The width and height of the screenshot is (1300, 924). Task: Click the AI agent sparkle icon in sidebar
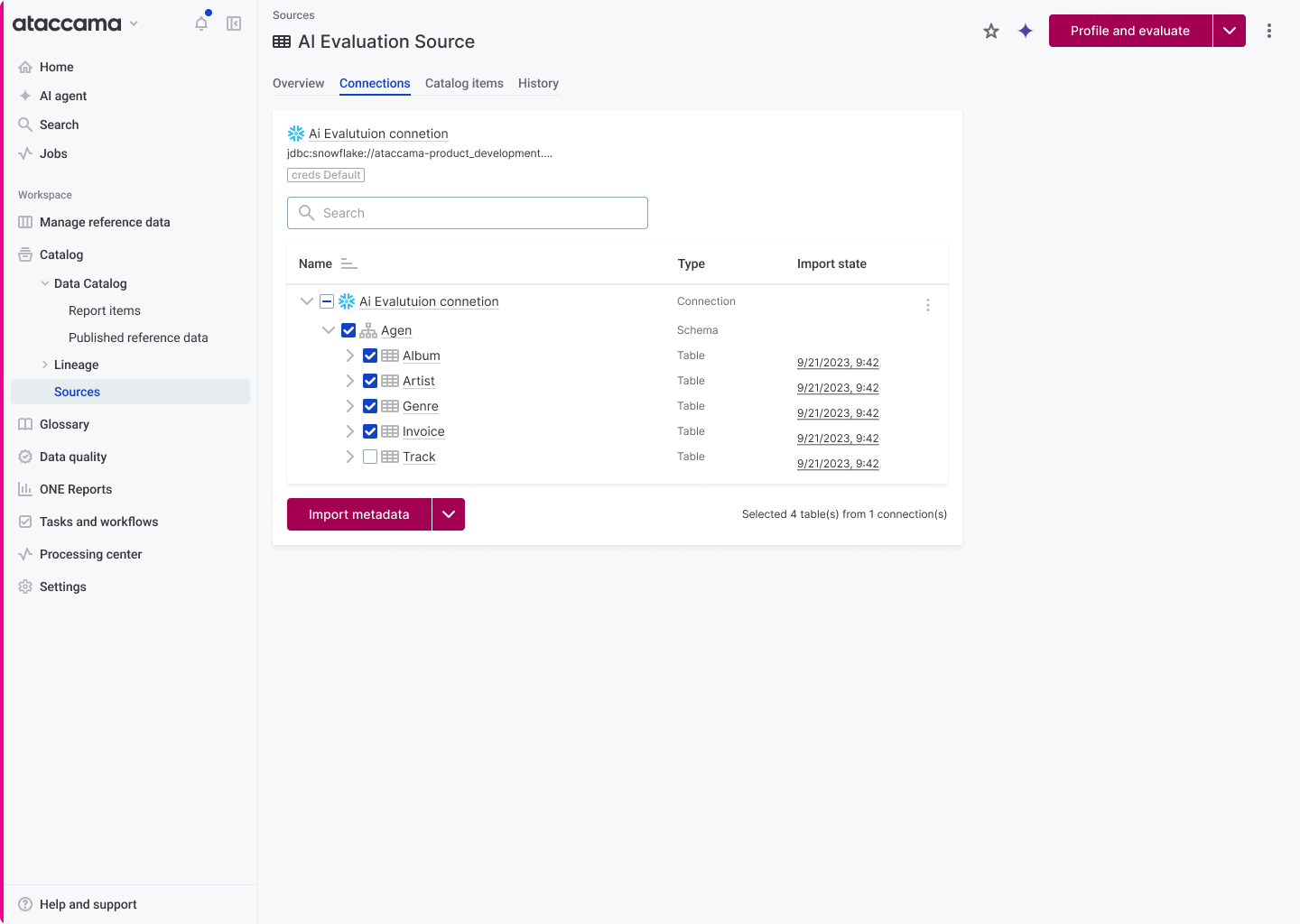click(25, 96)
